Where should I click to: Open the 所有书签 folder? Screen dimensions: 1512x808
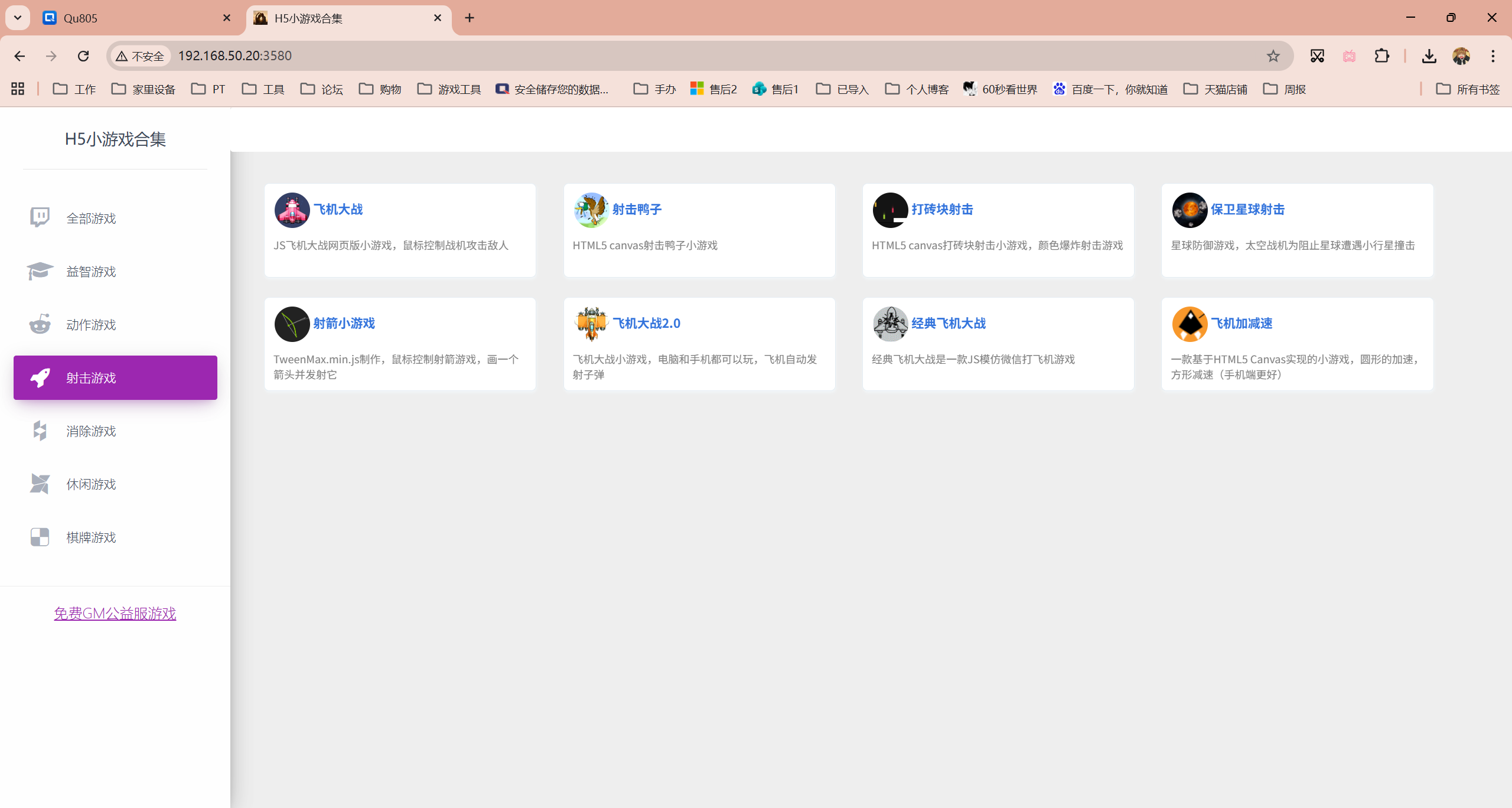1468,89
